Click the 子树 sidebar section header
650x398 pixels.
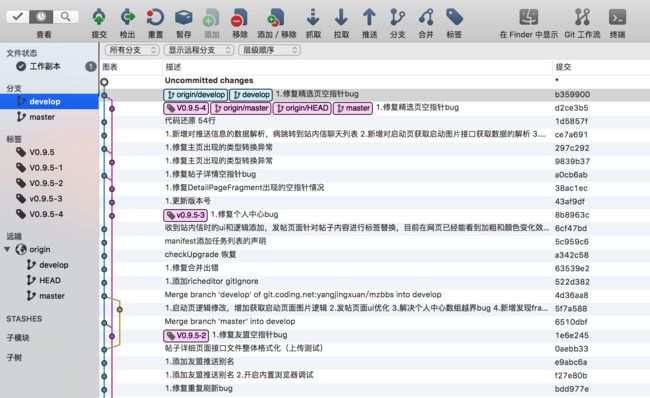click(14, 357)
